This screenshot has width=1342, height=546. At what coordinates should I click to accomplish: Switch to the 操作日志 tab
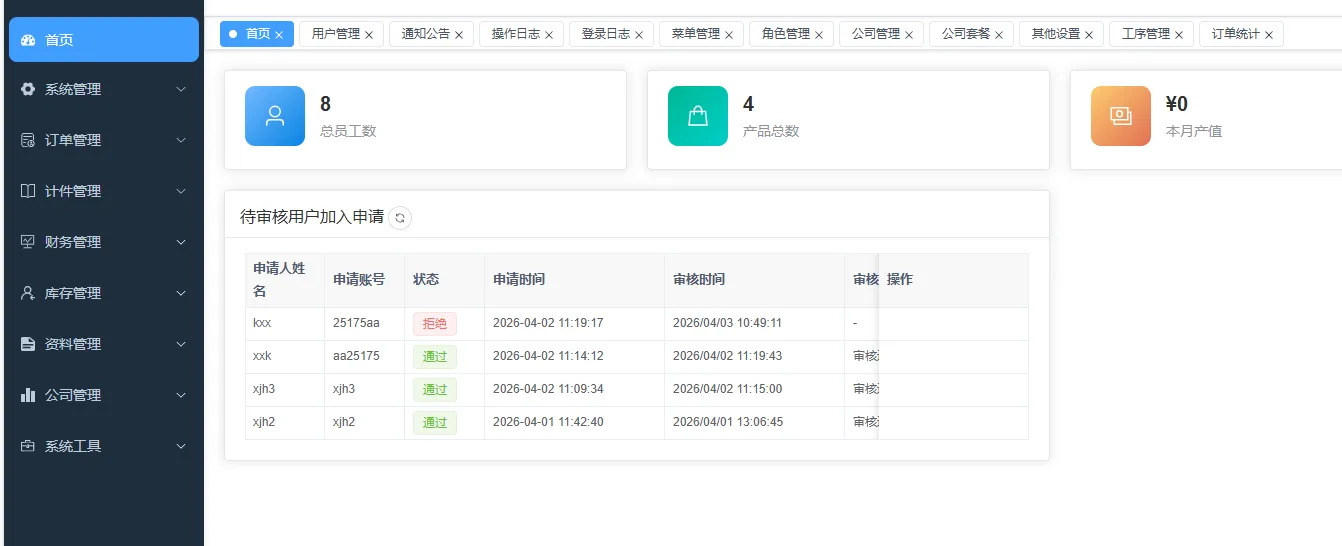[x=516, y=34]
